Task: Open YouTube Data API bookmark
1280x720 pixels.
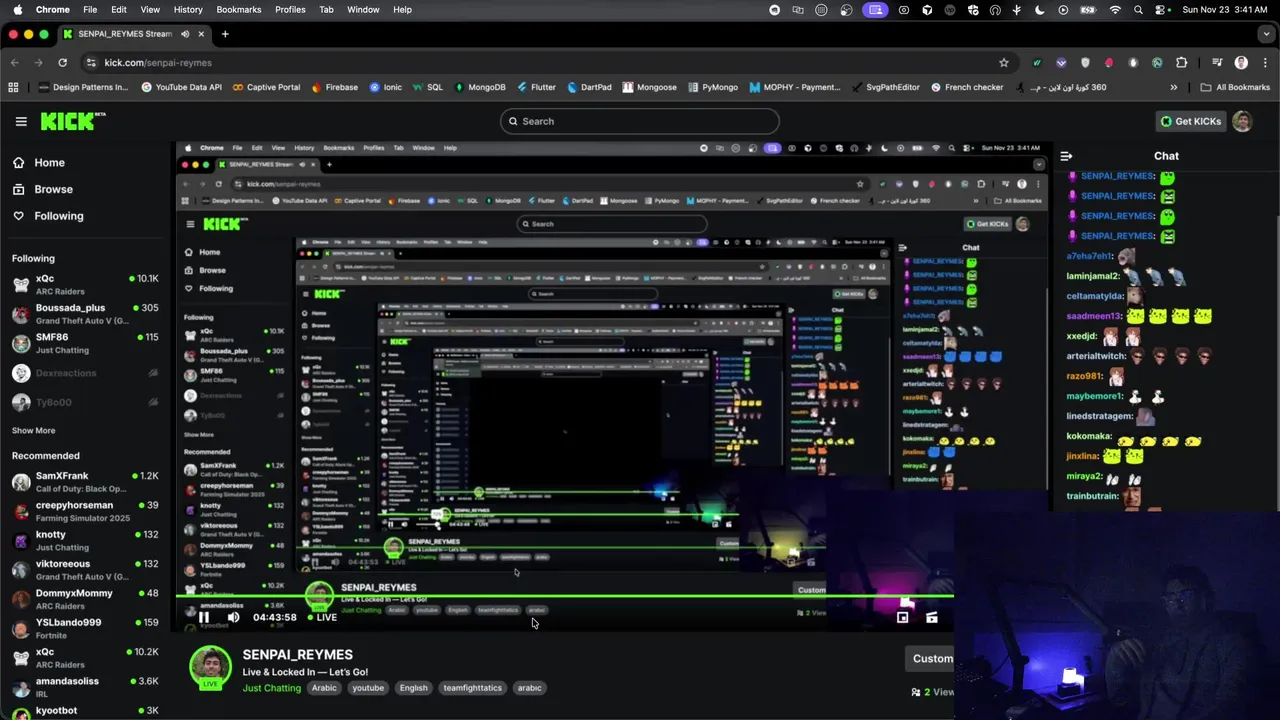Action: pos(182,87)
